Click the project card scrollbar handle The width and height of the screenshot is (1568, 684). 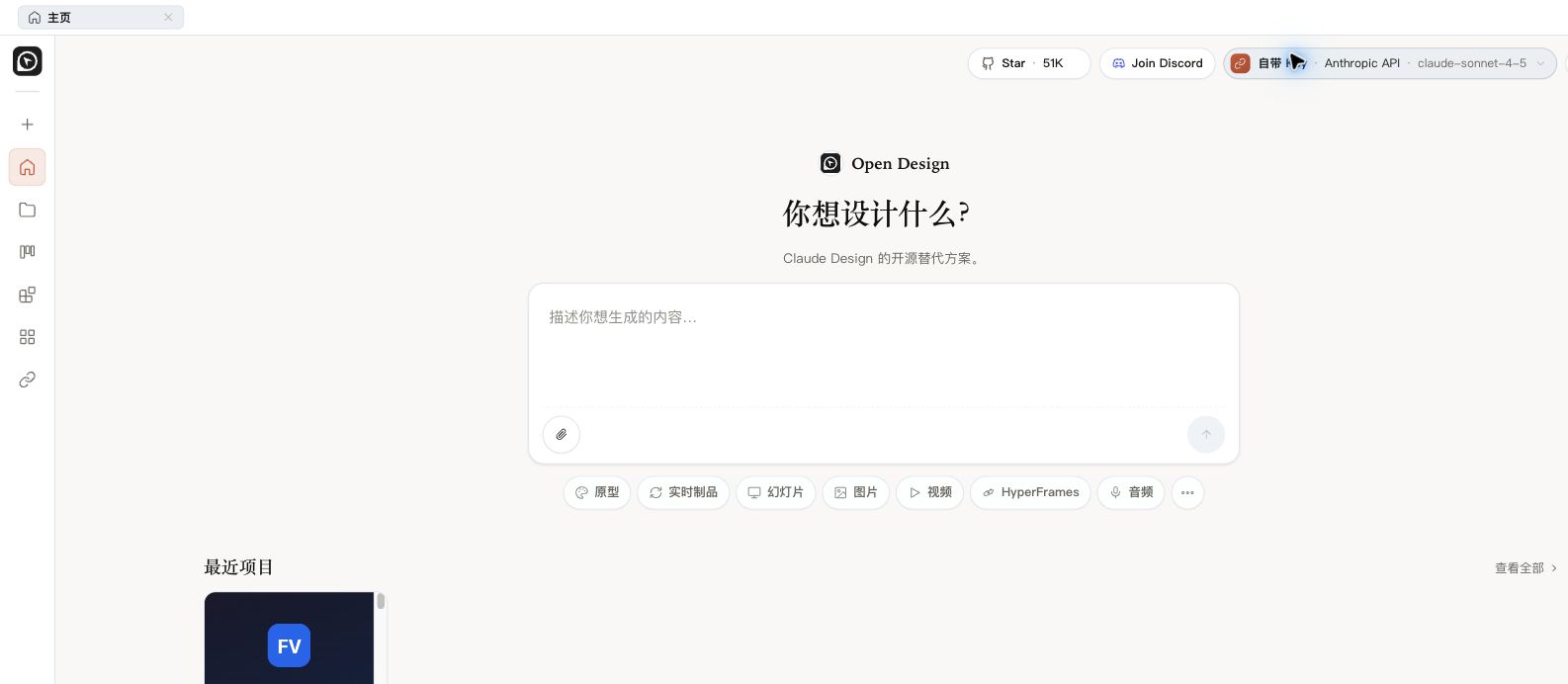pyautogui.click(x=381, y=601)
